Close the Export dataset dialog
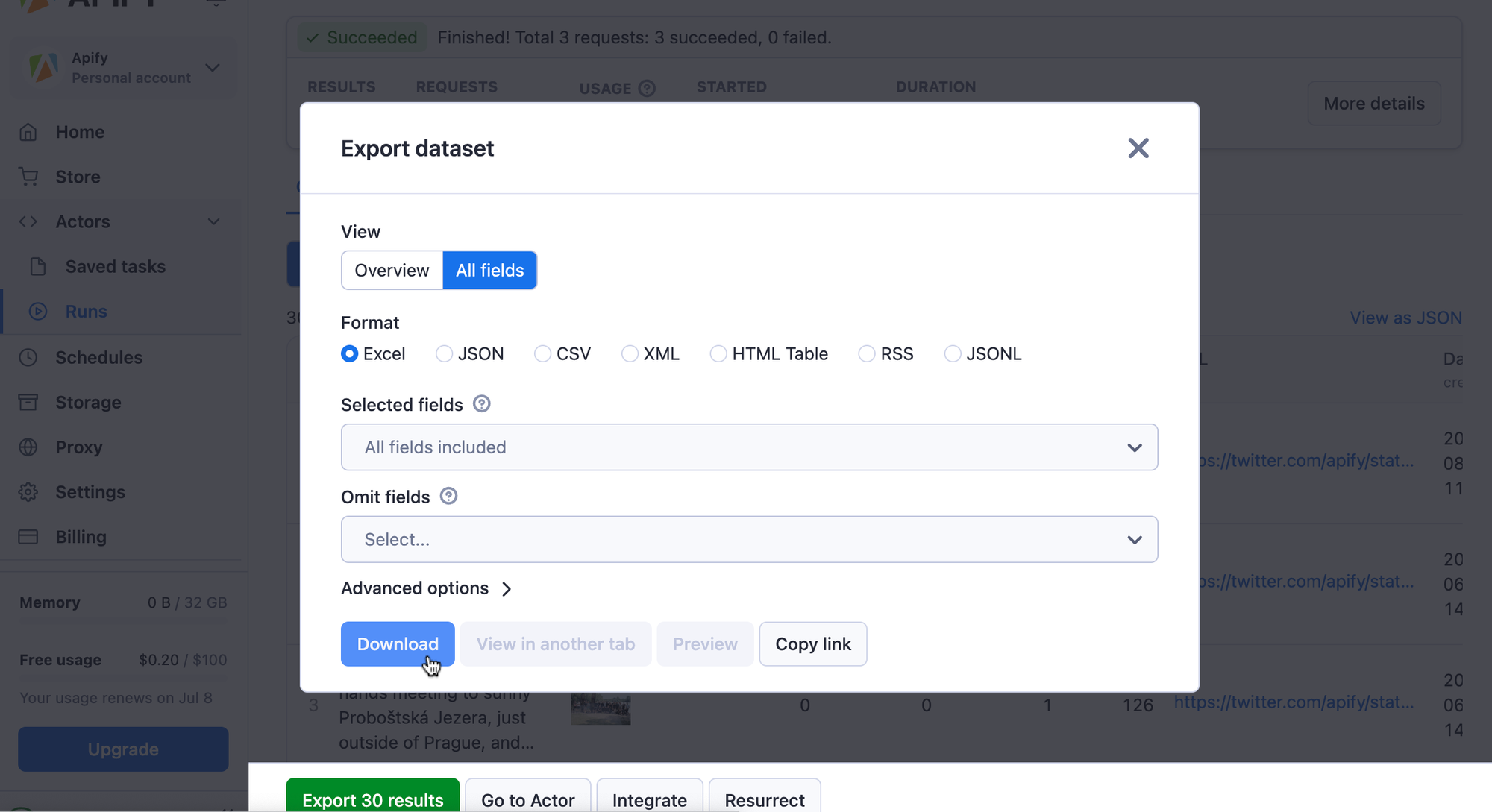Viewport: 1492px width, 812px height. click(x=1138, y=148)
